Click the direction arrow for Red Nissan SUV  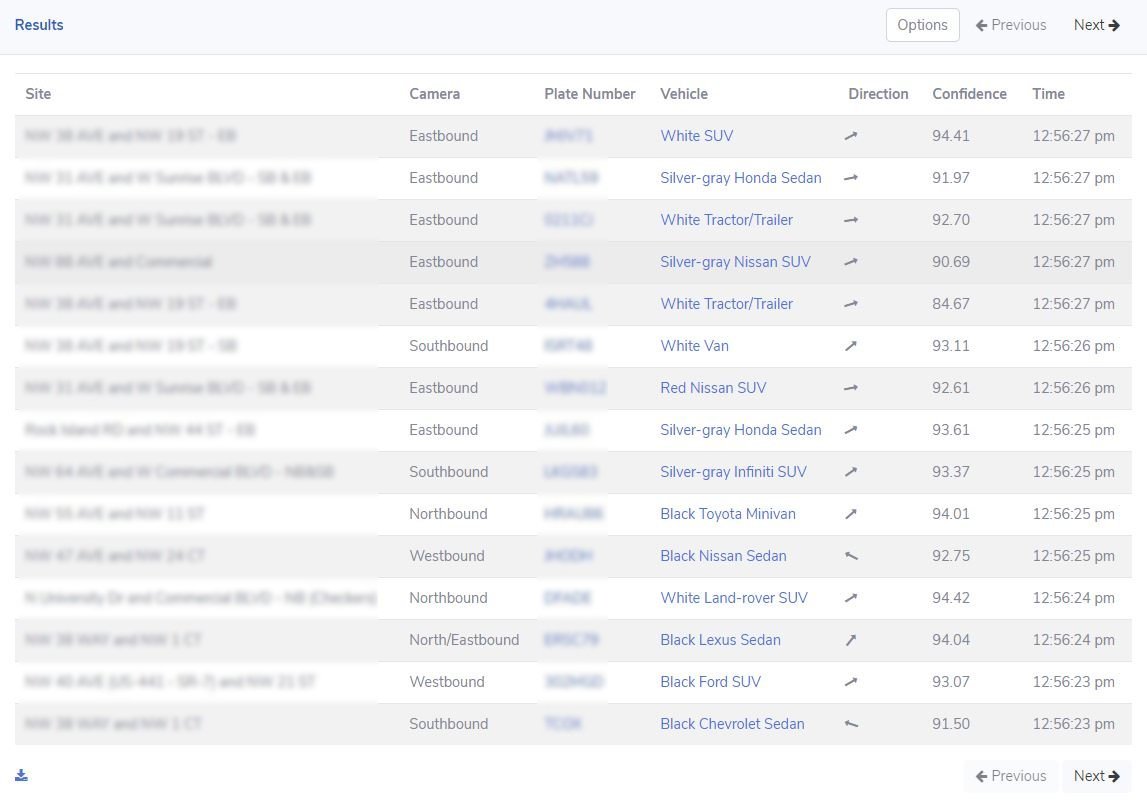851,388
